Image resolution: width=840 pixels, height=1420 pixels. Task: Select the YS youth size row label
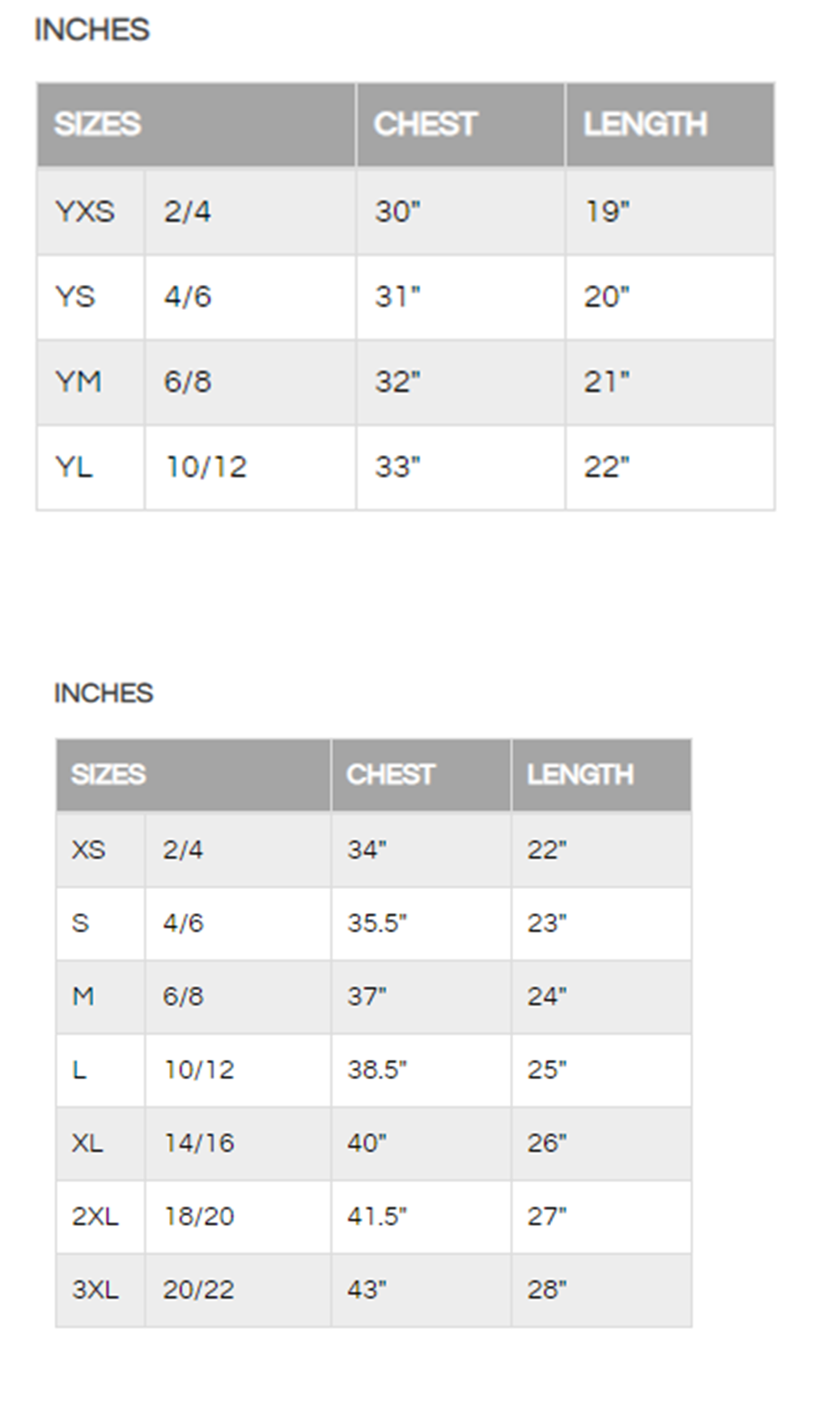[91, 297]
